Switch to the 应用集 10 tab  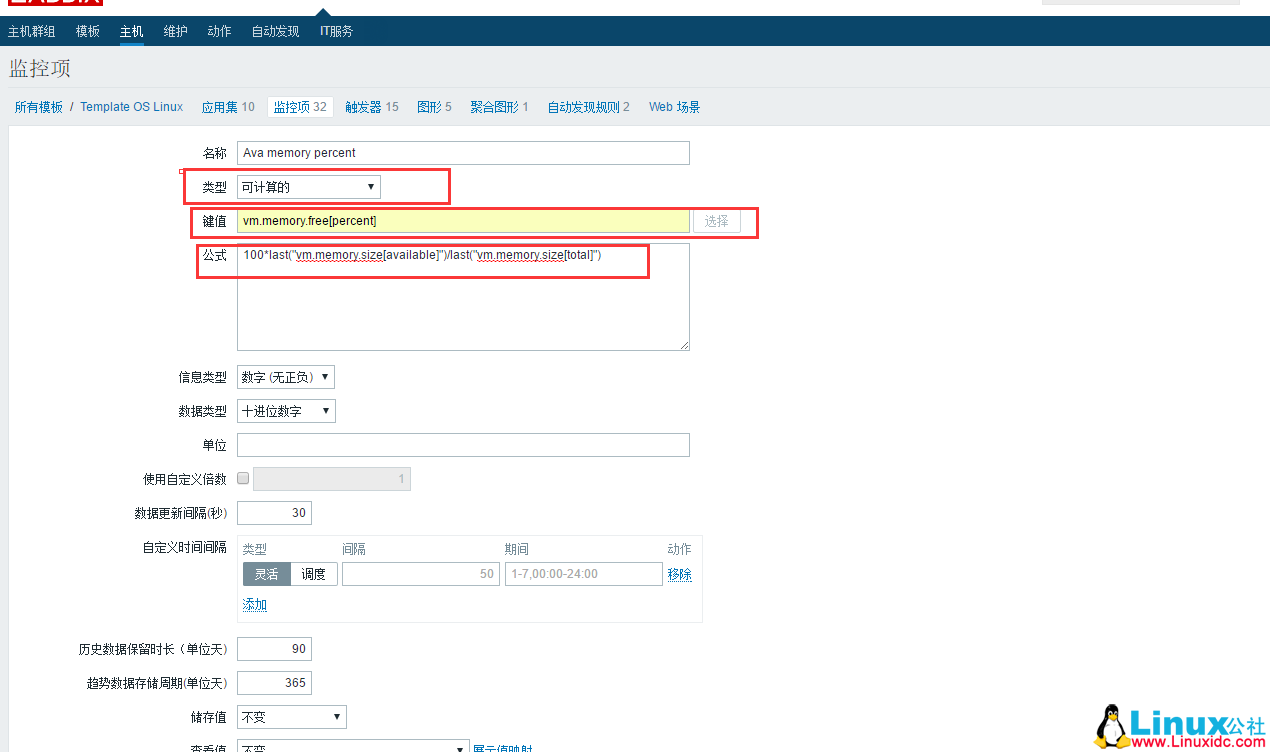(228, 106)
